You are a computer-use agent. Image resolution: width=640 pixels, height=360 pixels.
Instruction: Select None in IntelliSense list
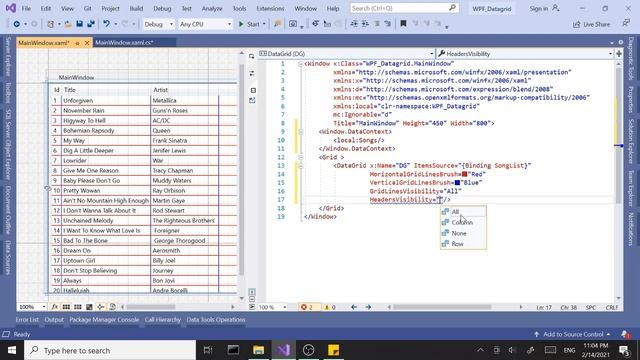[x=463, y=233]
